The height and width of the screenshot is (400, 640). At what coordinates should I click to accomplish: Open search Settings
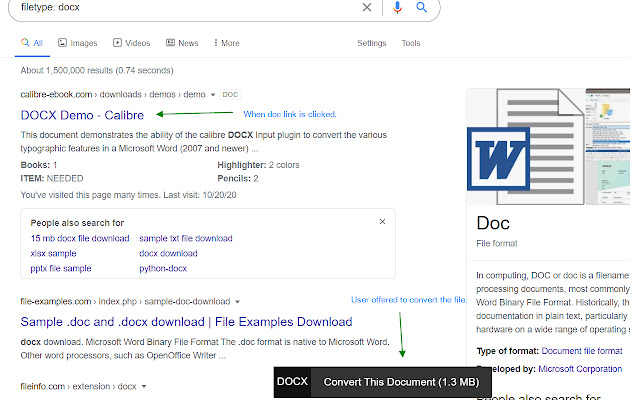click(x=371, y=43)
